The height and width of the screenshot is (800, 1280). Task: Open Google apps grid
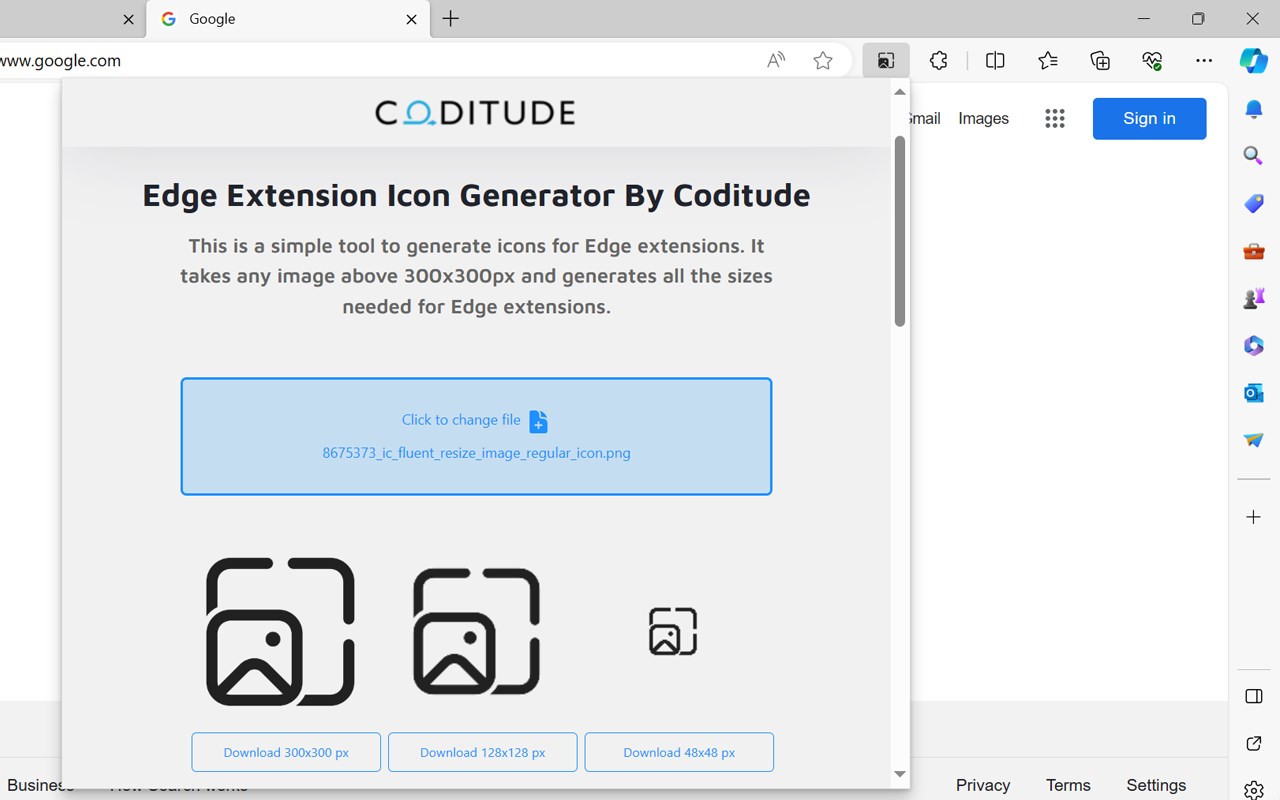tap(1055, 119)
